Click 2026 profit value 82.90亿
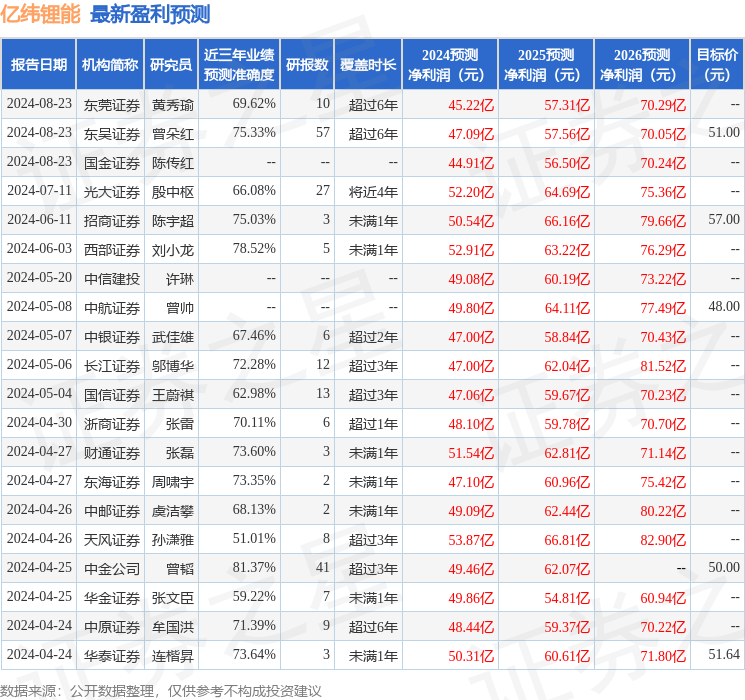Image resolution: width=745 pixels, height=700 pixels. pos(663,540)
